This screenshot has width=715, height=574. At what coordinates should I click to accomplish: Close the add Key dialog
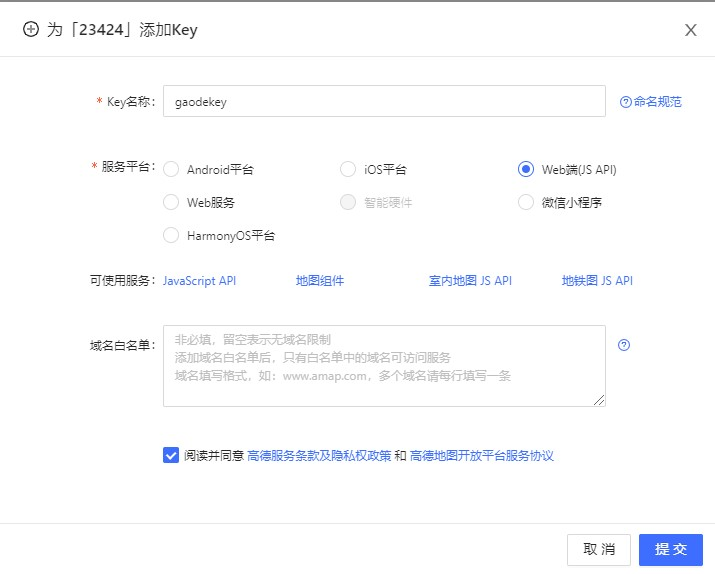(x=690, y=30)
